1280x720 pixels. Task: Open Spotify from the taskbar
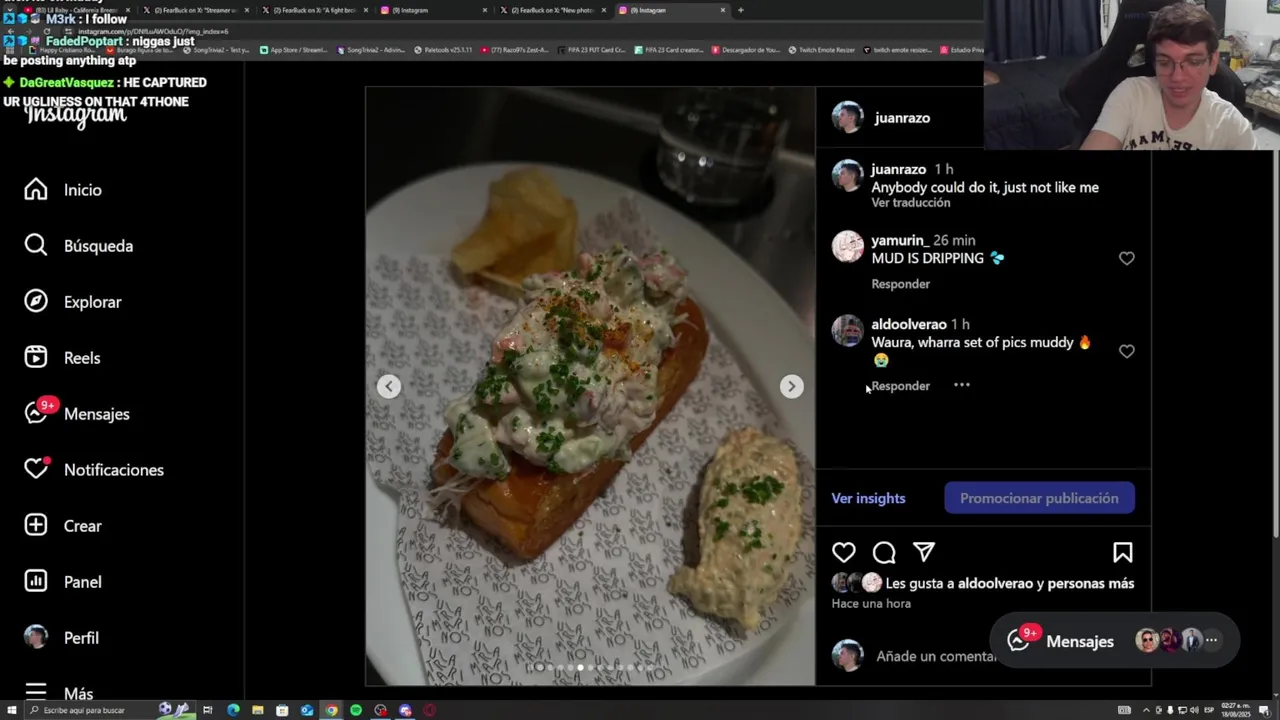pyautogui.click(x=356, y=710)
